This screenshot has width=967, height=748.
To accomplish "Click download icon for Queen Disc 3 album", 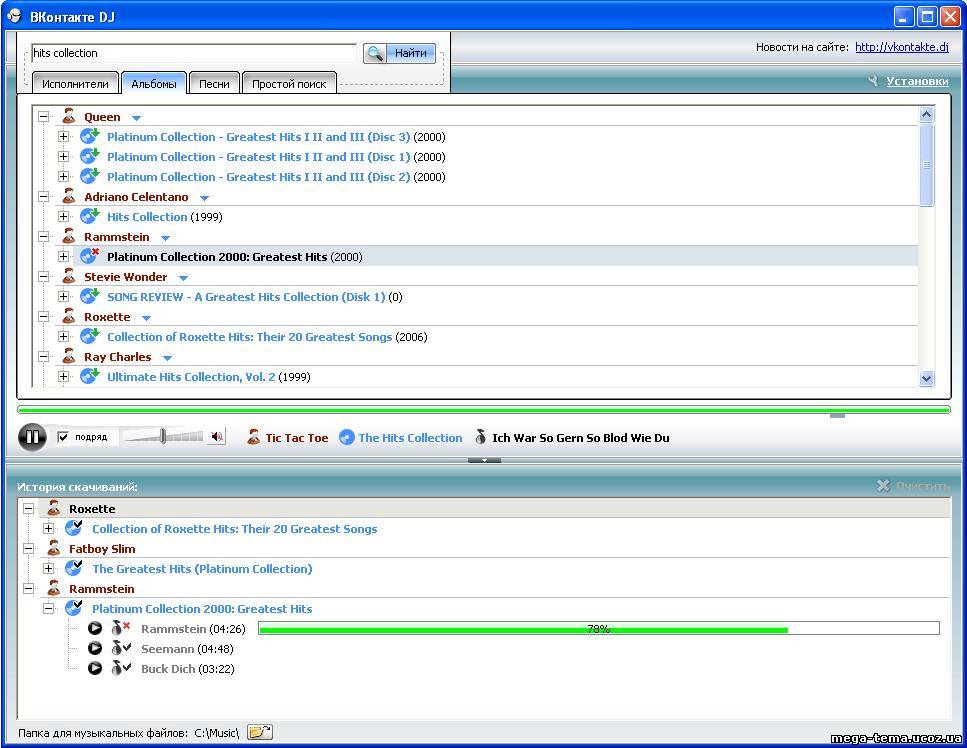I will [x=89, y=136].
